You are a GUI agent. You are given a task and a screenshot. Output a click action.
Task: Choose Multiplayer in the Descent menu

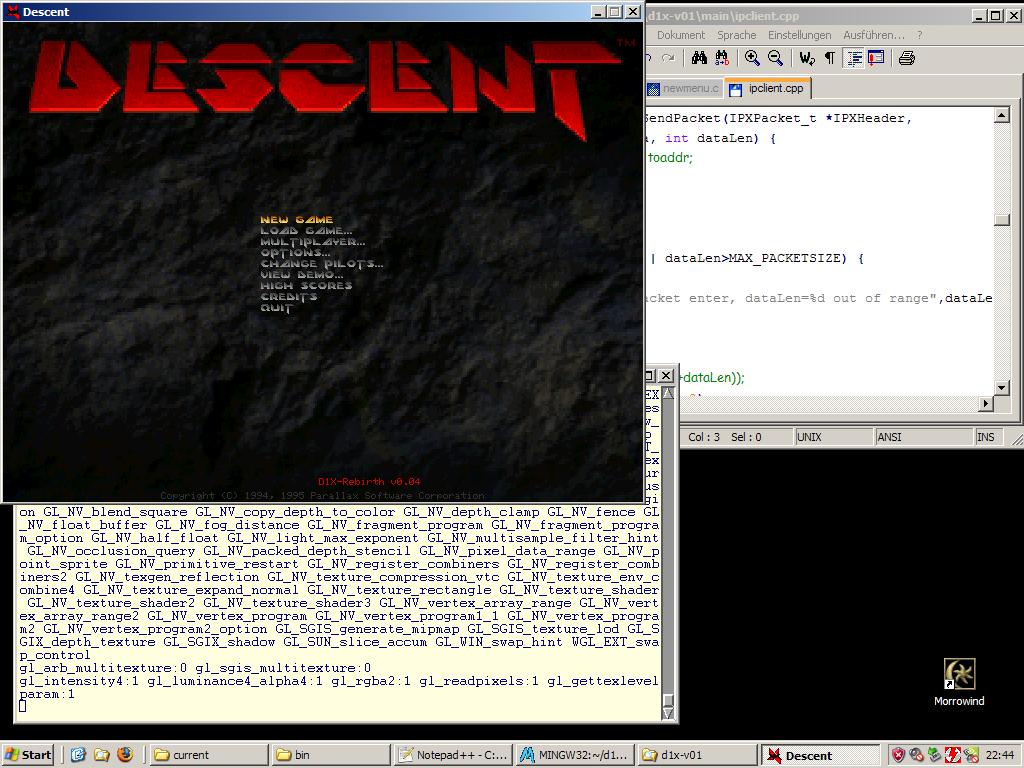coord(313,242)
